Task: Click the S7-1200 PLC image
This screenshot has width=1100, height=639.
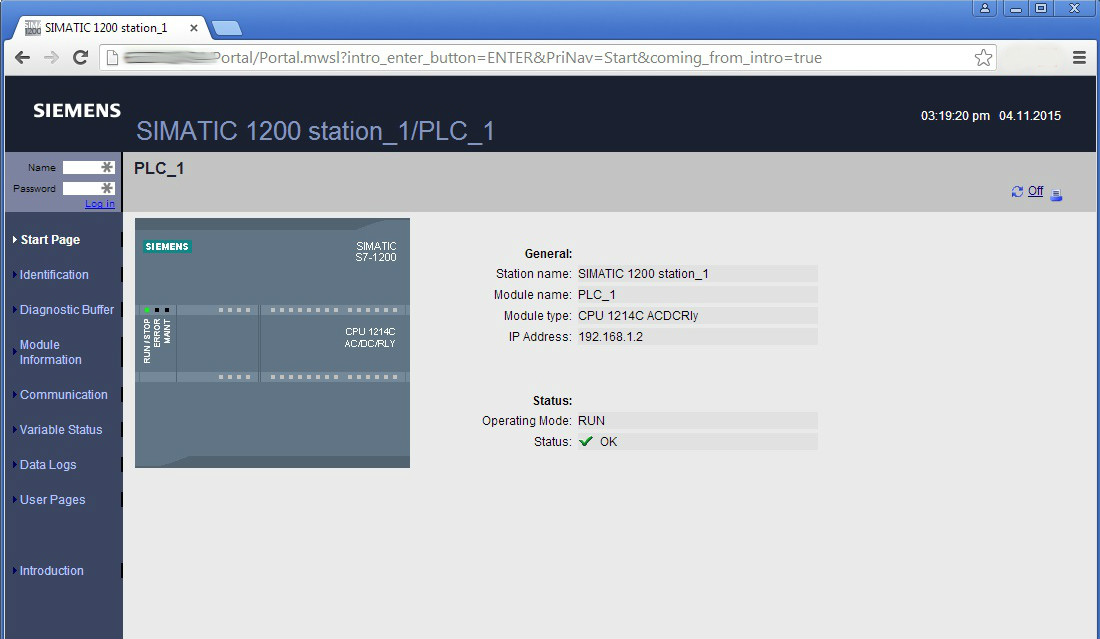Action: coord(272,343)
